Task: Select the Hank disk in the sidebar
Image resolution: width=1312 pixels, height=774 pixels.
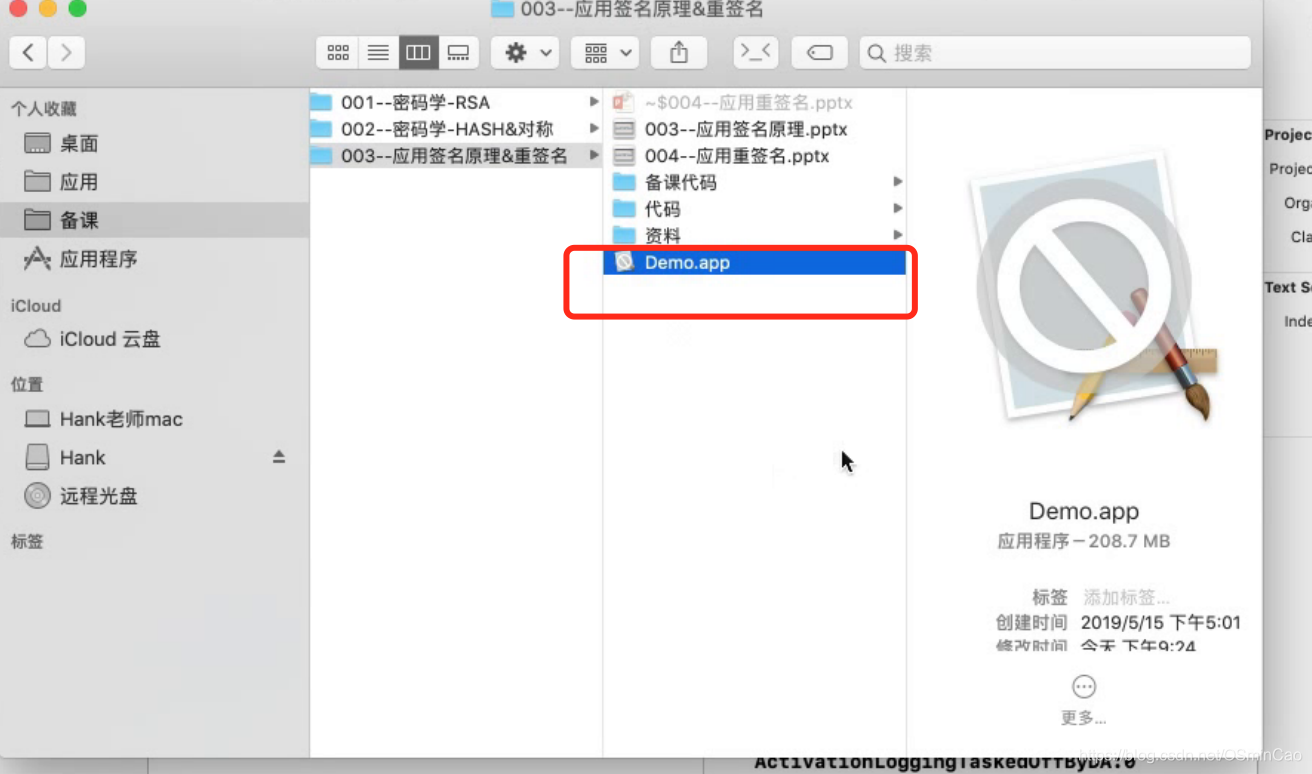Action: pyautogui.click(x=154, y=457)
